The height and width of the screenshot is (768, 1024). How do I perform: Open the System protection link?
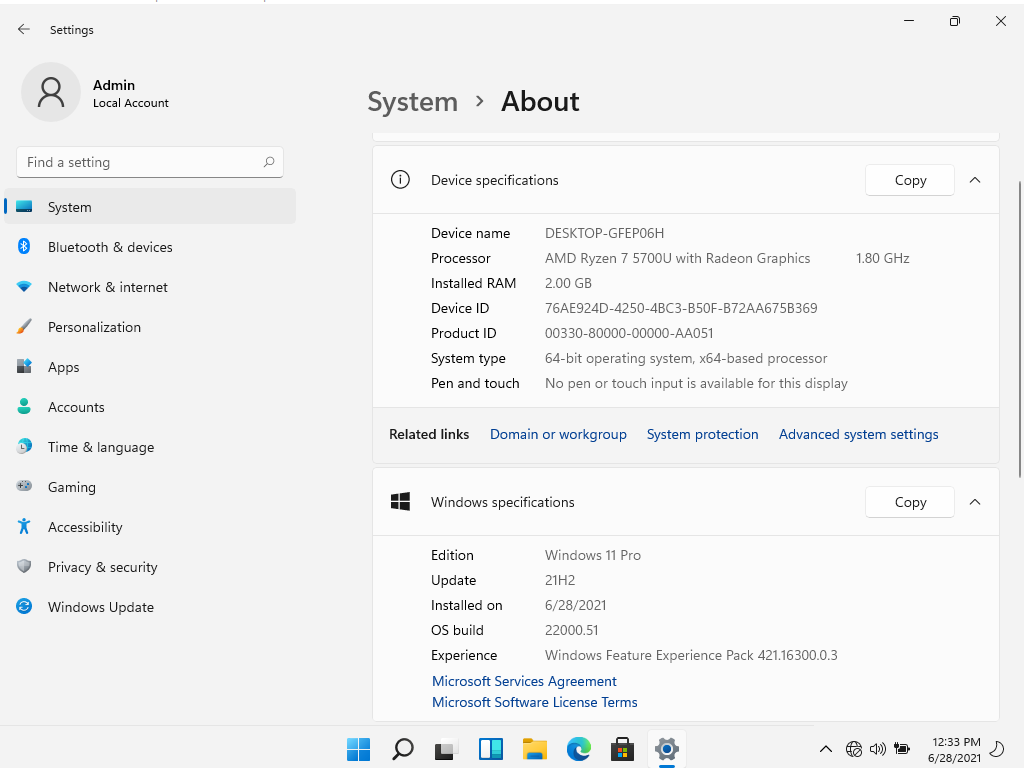tap(703, 434)
